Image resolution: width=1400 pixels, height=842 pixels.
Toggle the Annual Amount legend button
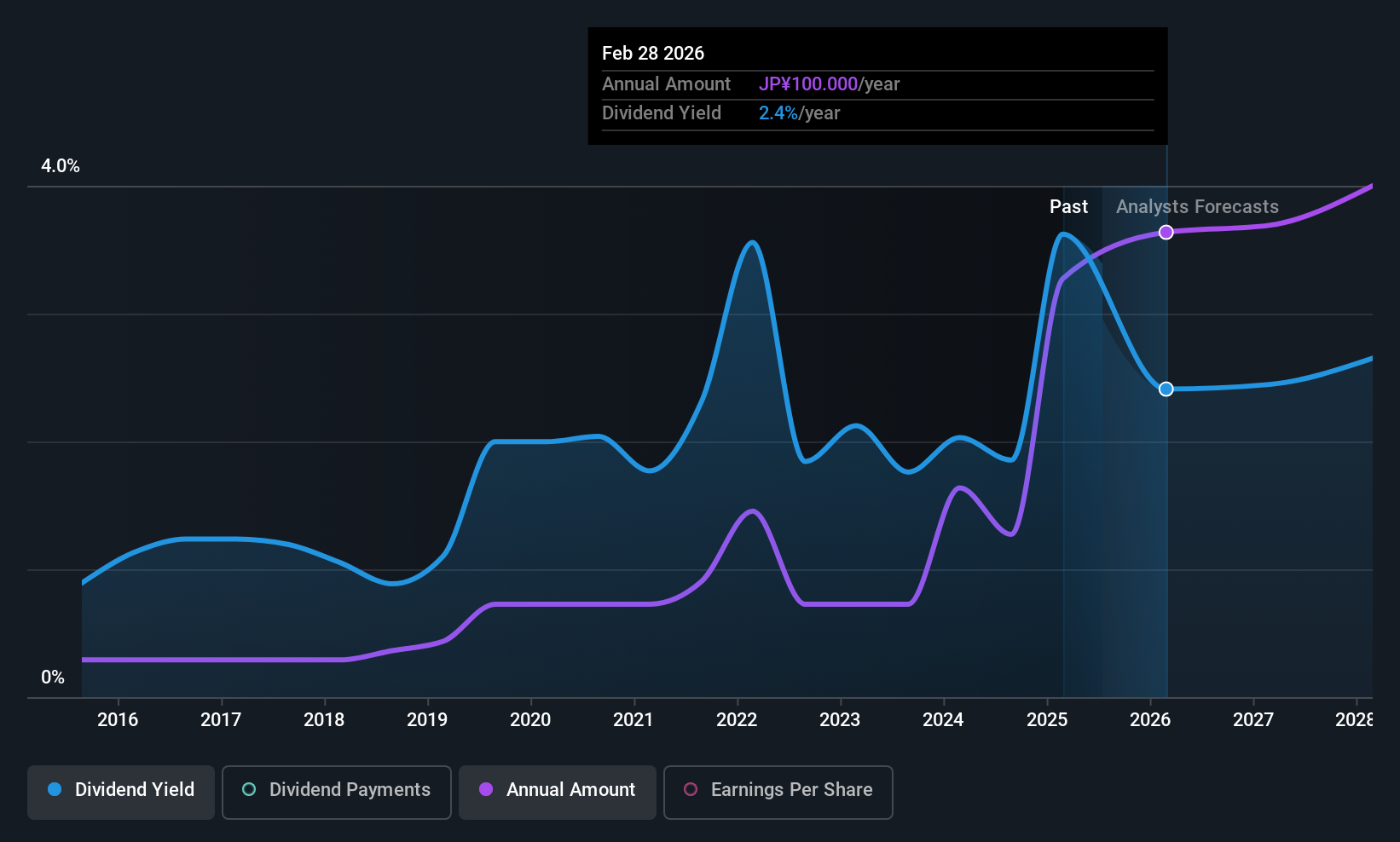click(558, 792)
